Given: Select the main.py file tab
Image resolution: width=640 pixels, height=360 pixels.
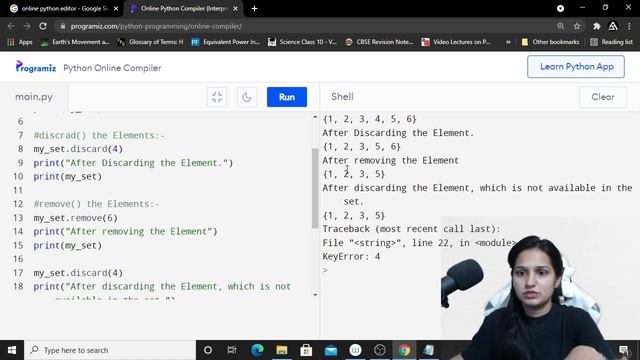Looking at the screenshot, I should [x=34, y=97].
